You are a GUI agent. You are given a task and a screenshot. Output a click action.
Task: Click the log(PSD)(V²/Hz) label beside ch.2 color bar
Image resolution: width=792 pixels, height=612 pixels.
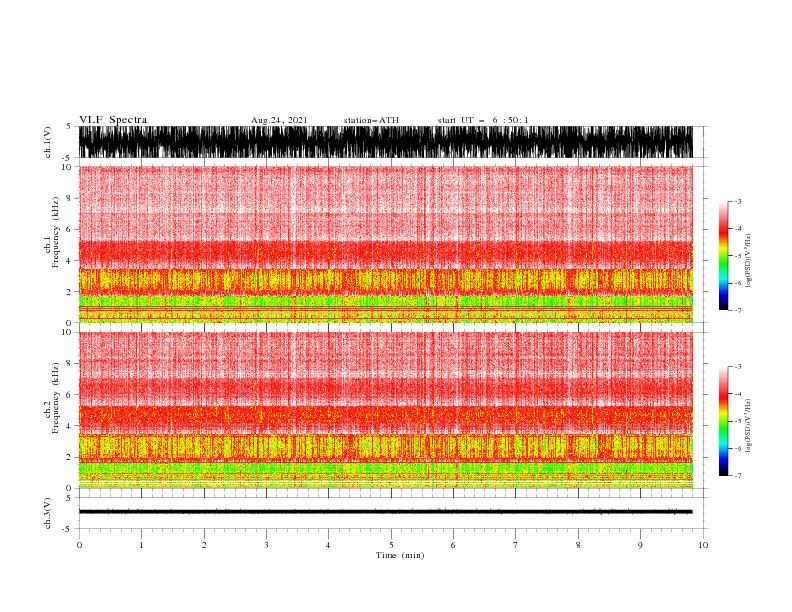749,426
